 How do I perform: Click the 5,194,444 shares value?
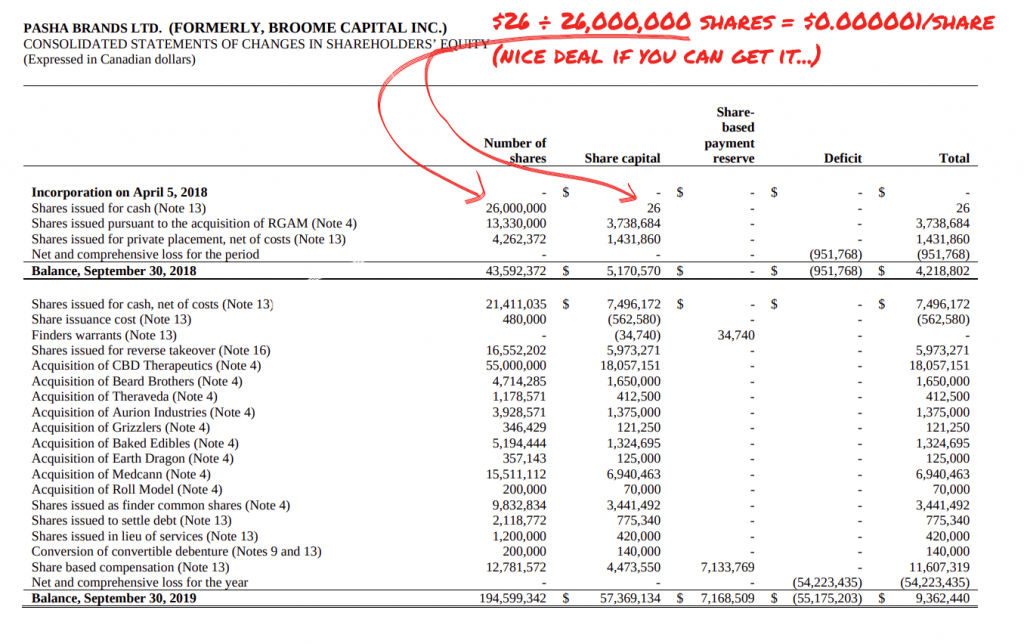click(519, 443)
